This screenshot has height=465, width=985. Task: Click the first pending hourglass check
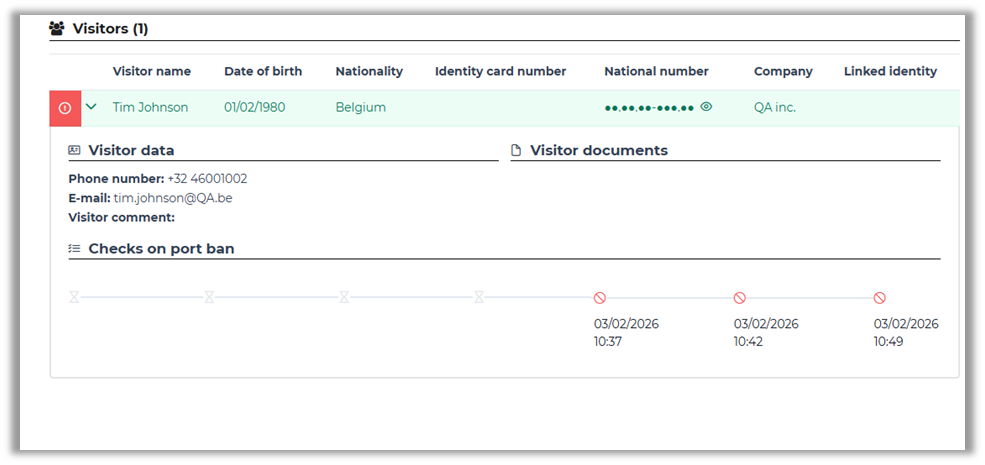click(x=74, y=297)
